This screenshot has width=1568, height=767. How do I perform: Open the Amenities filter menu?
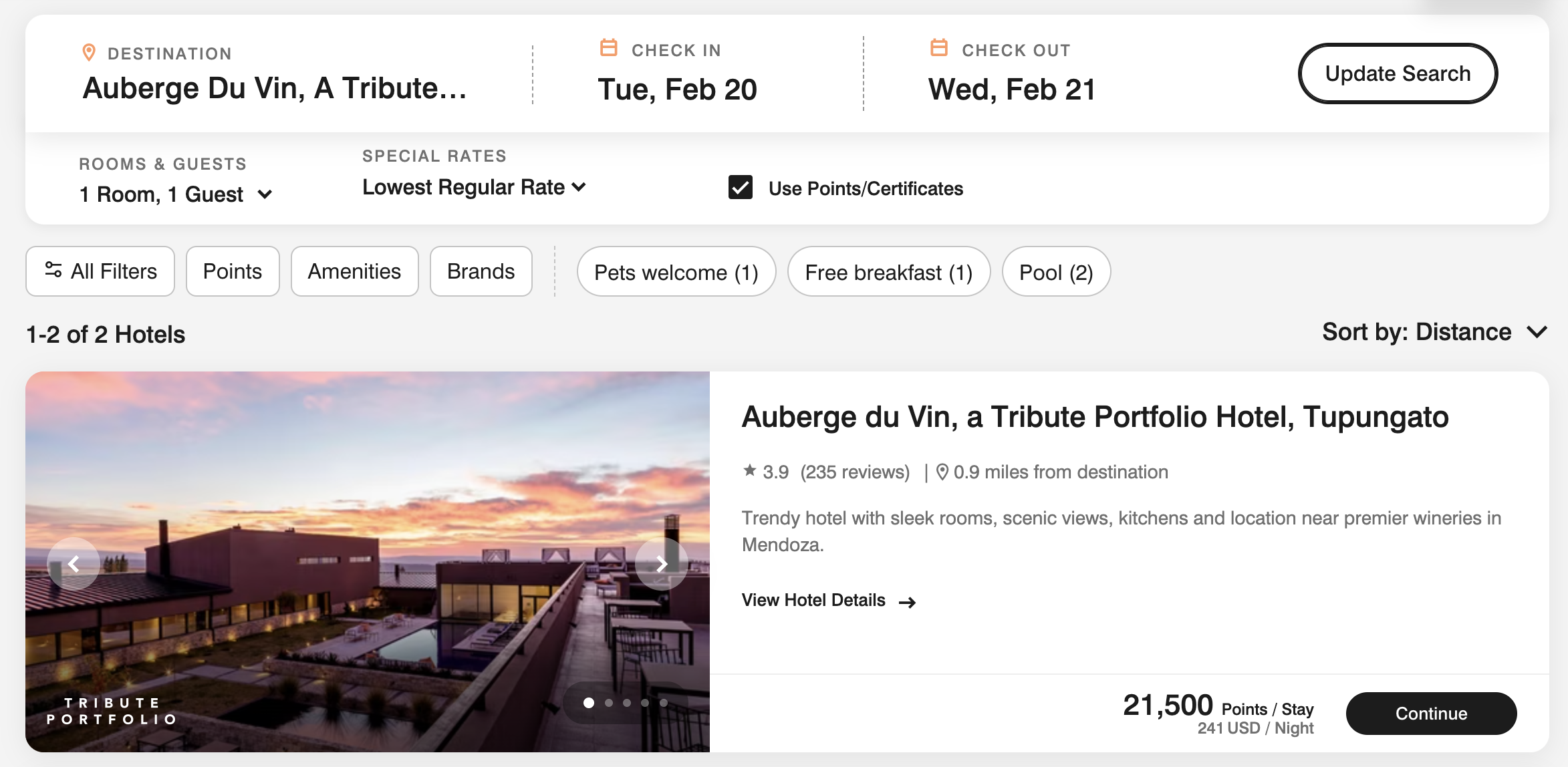pyautogui.click(x=354, y=271)
